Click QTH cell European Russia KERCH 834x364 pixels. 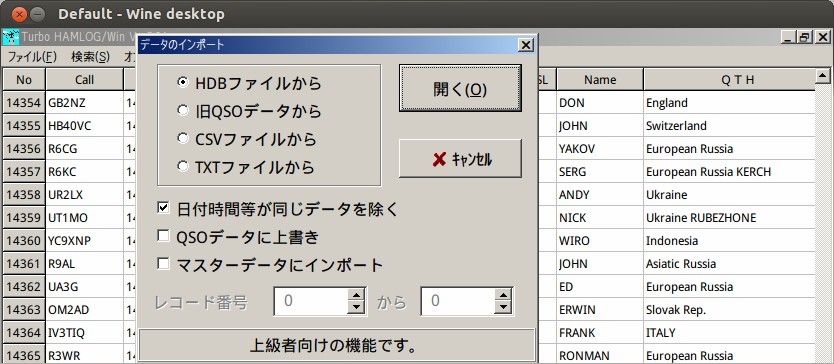729,172
